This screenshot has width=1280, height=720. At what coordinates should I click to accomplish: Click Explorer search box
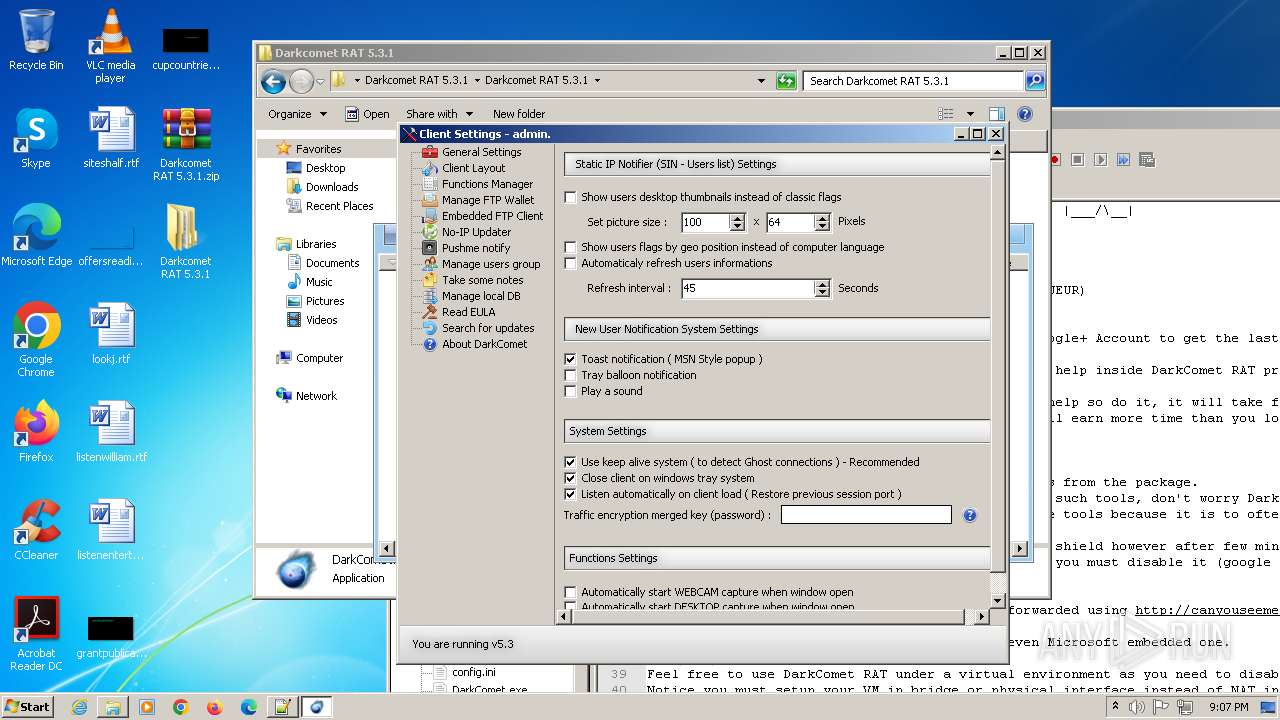point(914,81)
